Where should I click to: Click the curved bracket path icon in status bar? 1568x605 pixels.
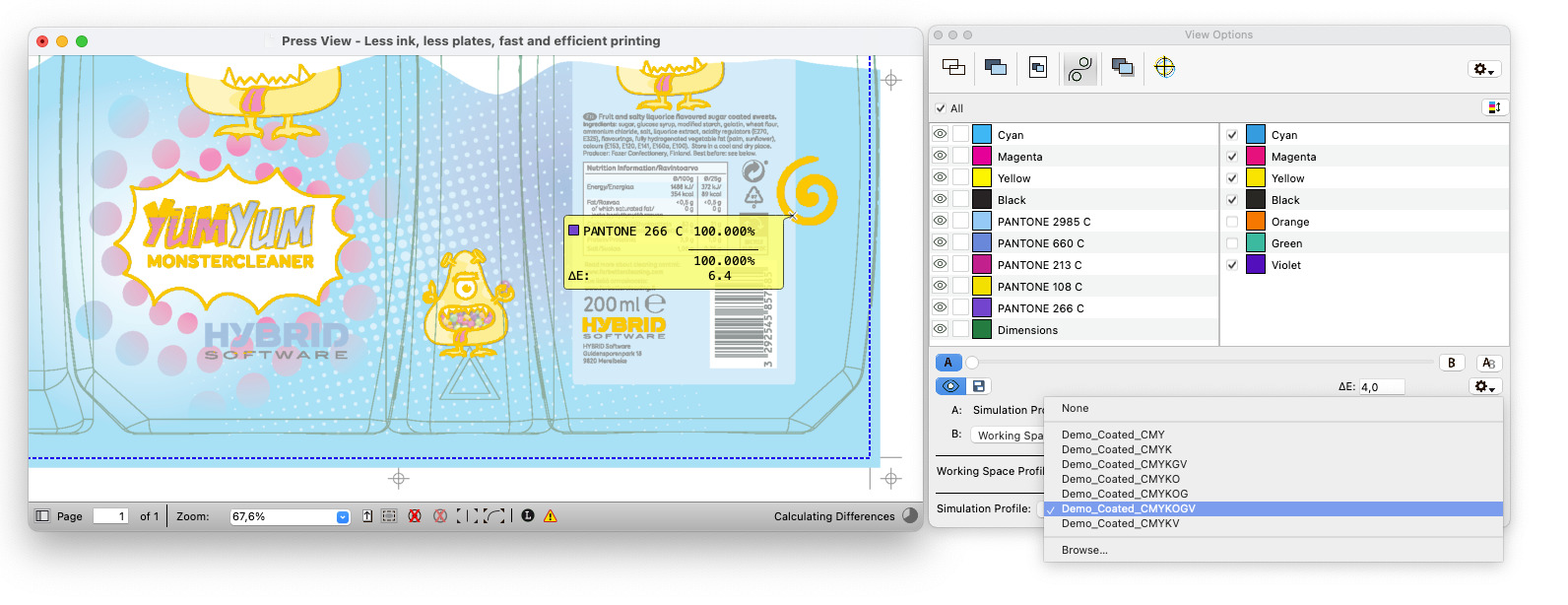point(495,515)
